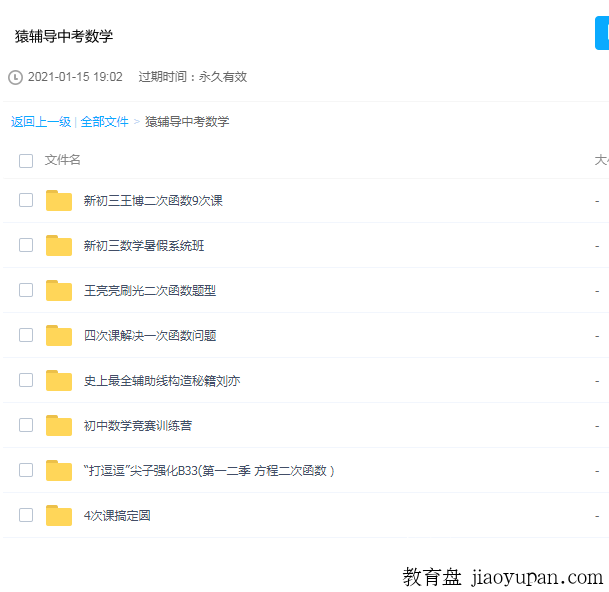Click folder icon for 新初三王博二次函数9次课

click(x=59, y=200)
